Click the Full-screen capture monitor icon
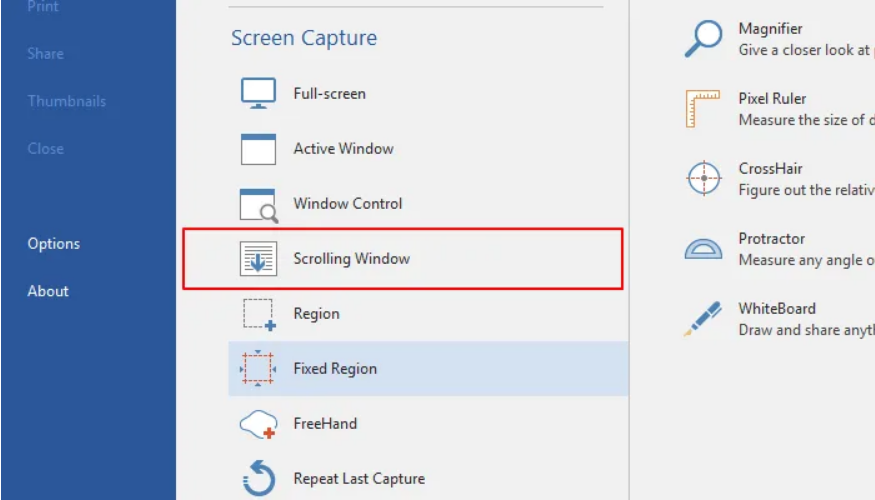The height and width of the screenshot is (500, 875). pyautogui.click(x=258, y=94)
